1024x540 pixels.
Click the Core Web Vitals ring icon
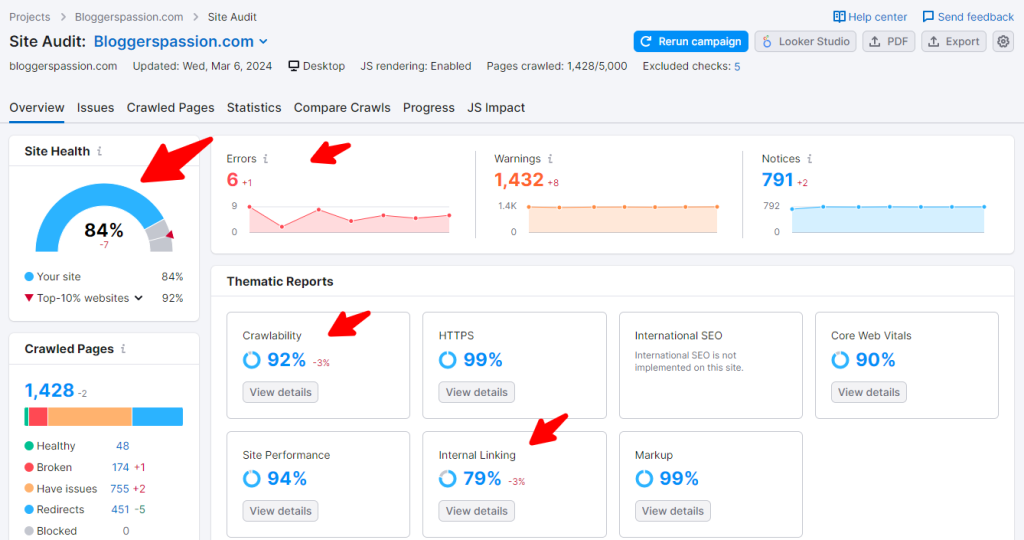[x=840, y=360]
